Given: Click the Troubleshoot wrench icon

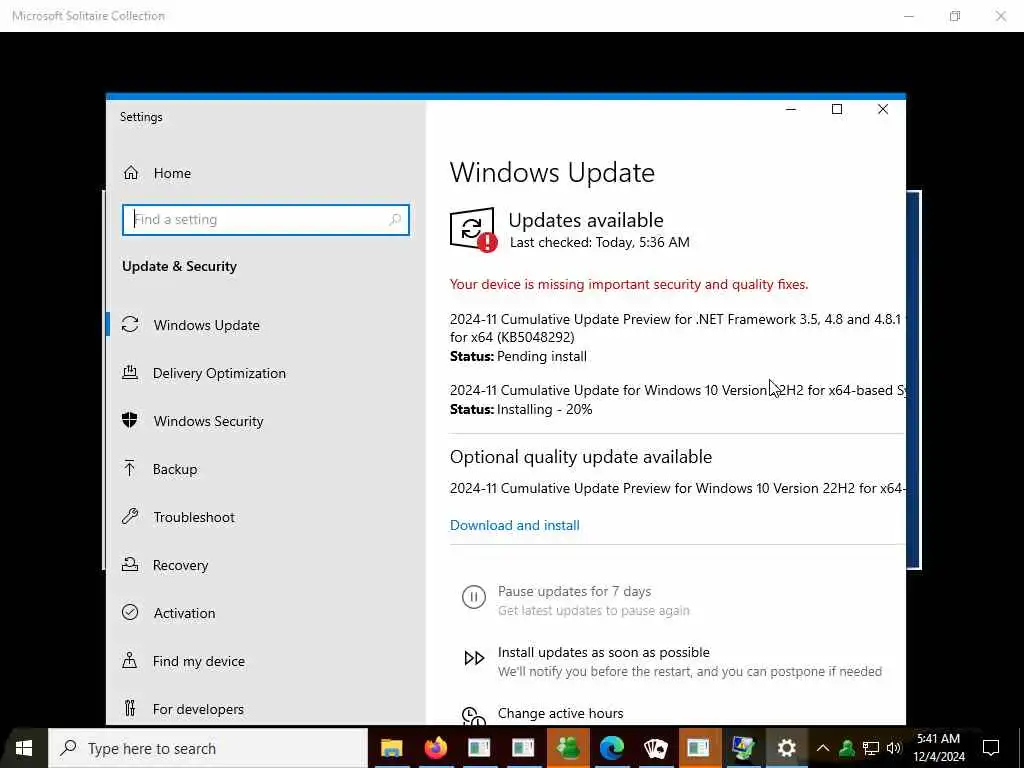Looking at the screenshot, I should tap(130, 517).
